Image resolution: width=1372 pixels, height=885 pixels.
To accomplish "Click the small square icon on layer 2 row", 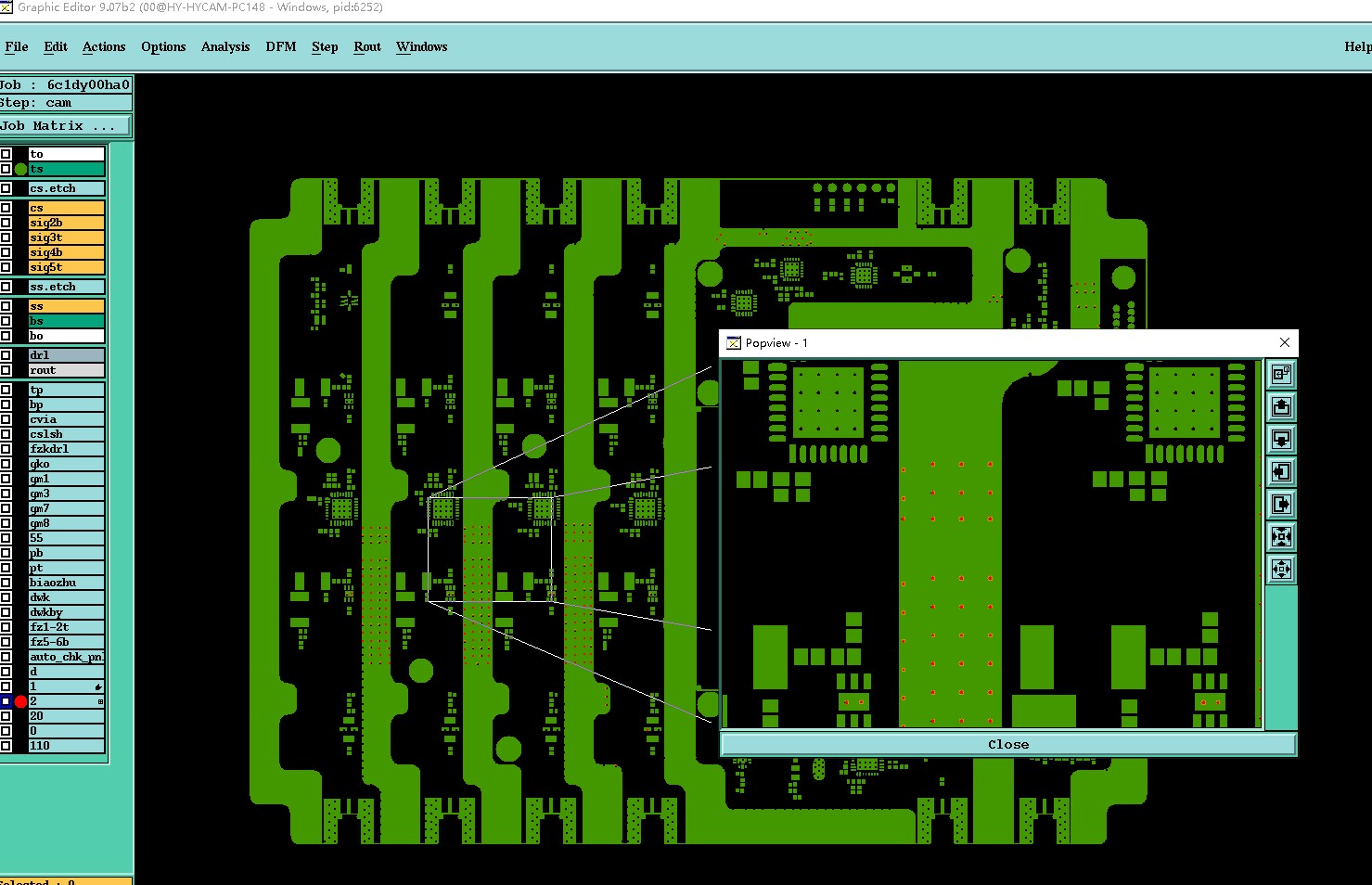I will click(x=100, y=701).
